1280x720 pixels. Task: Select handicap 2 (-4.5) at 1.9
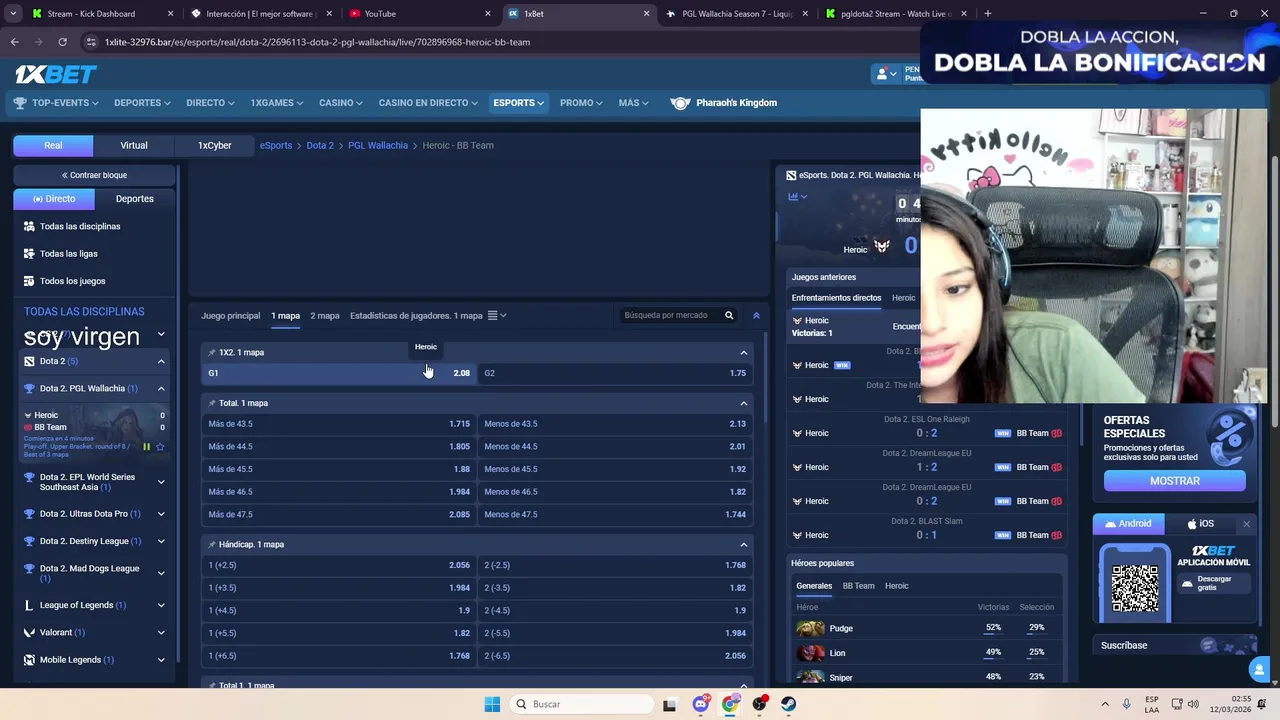tap(615, 610)
